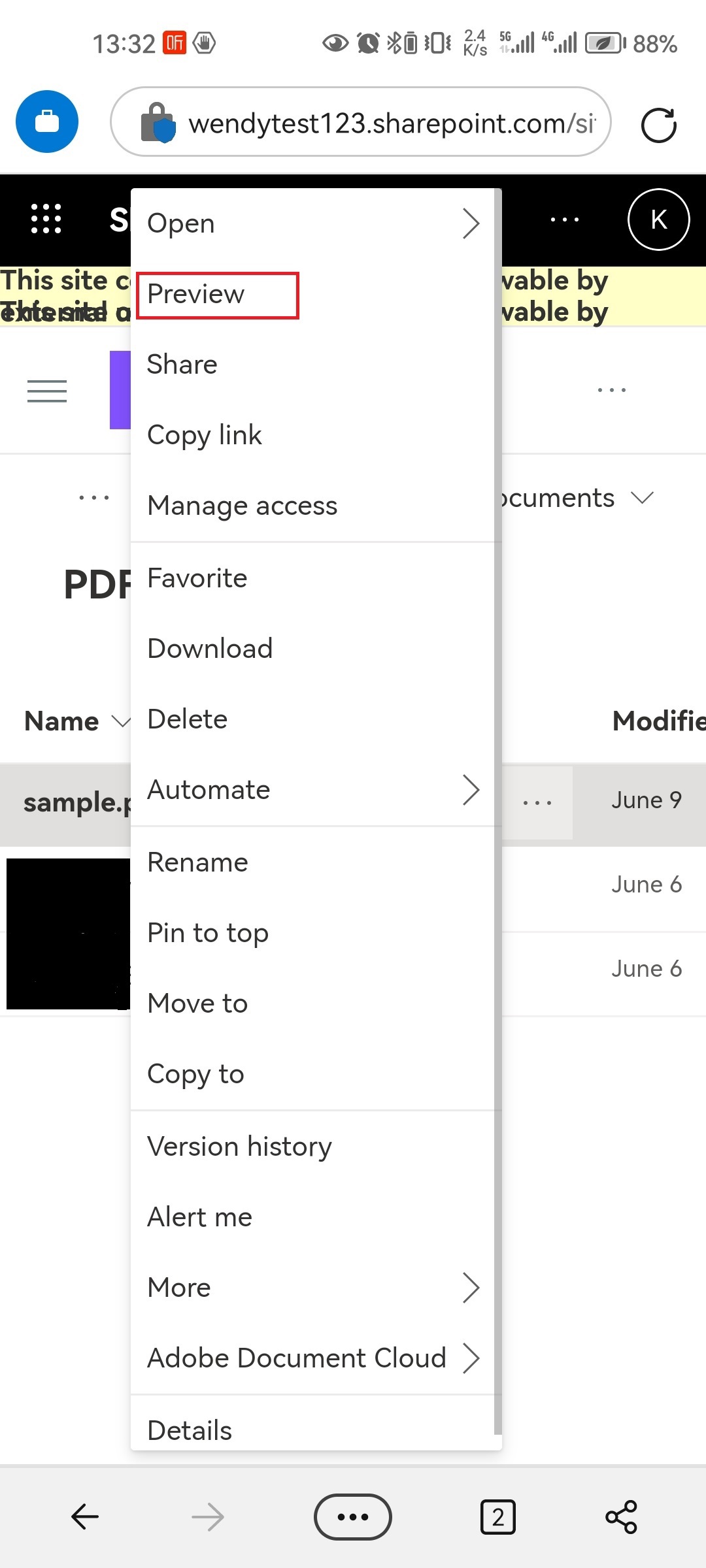Tap the blue briefcase work profile icon
Viewport: 706px width, 1568px height.
[x=47, y=122]
